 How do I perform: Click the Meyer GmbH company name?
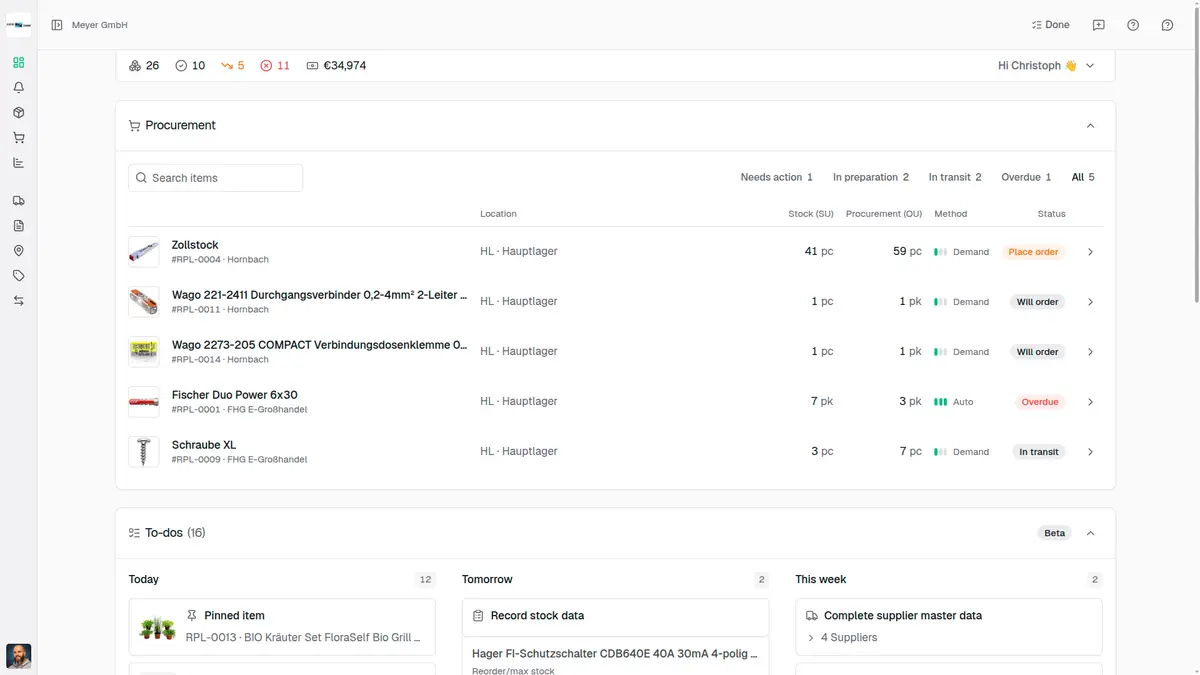tap(100, 25)
